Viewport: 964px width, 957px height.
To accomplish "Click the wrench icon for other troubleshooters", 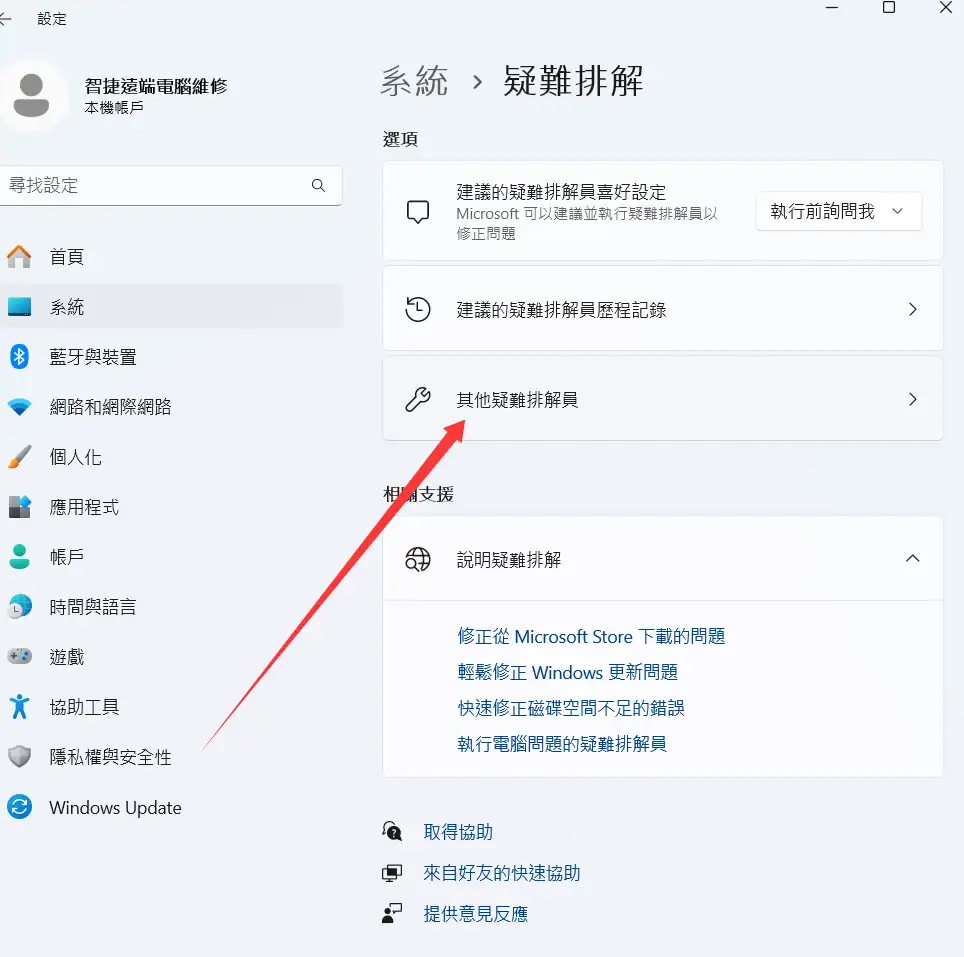I will coord(418,400).
